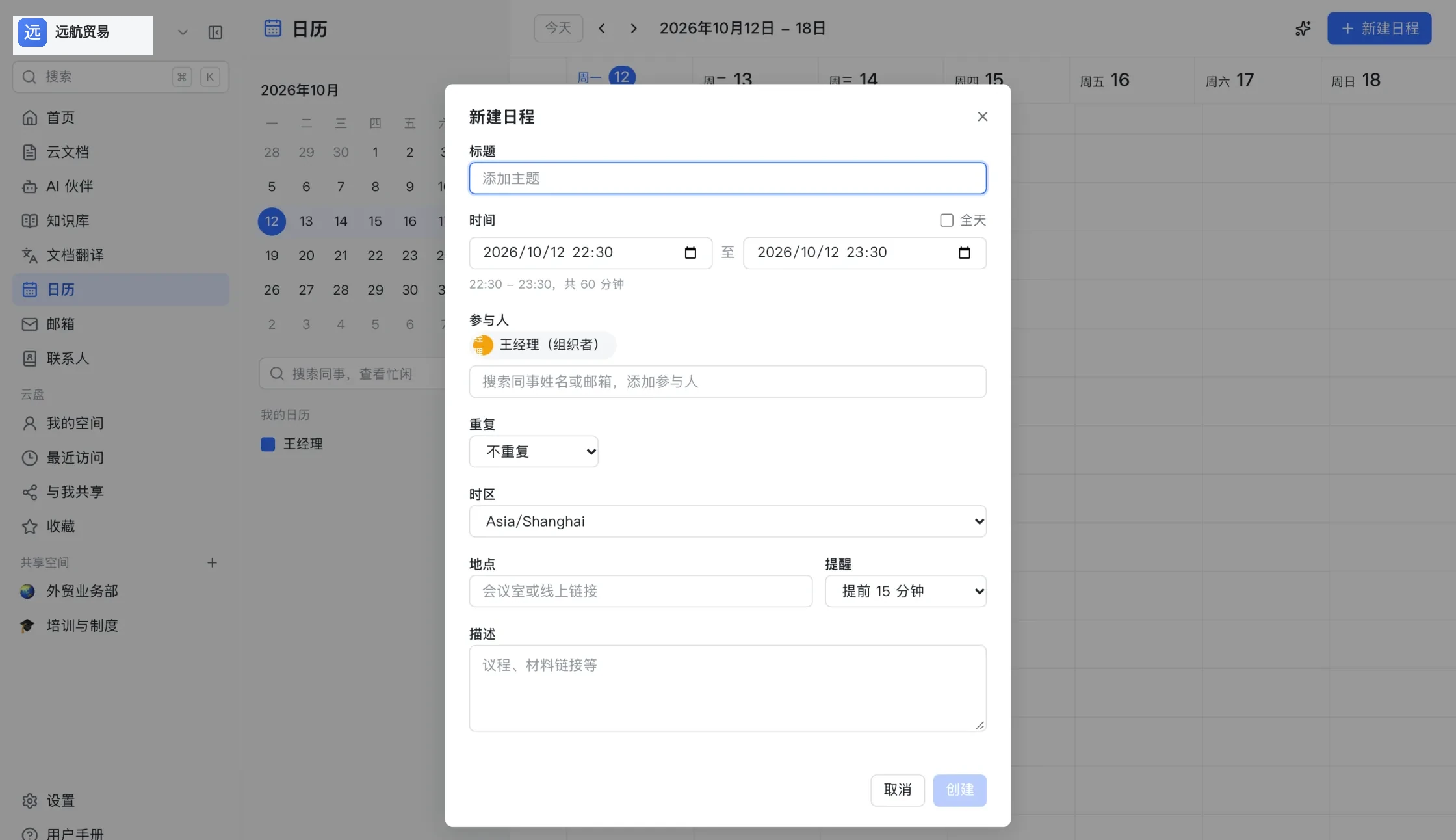Select date 21 in the mini calendar
This screenshot has height=840, width=1456.
(341, 256)
